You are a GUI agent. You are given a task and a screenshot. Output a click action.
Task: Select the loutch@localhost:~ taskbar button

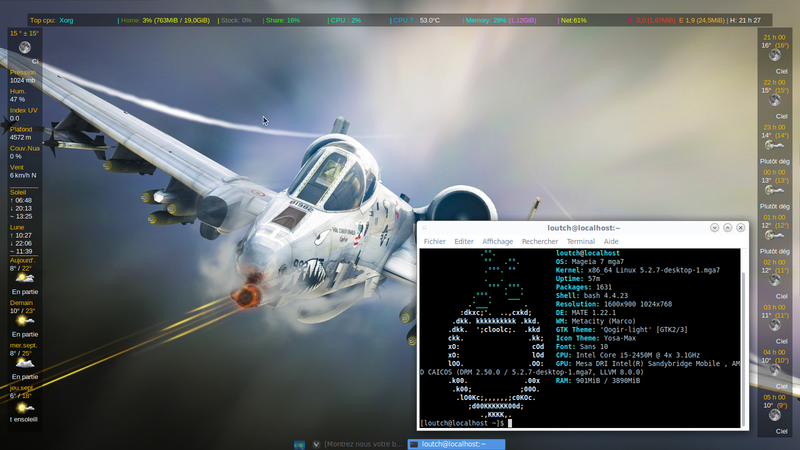(456, 444)
